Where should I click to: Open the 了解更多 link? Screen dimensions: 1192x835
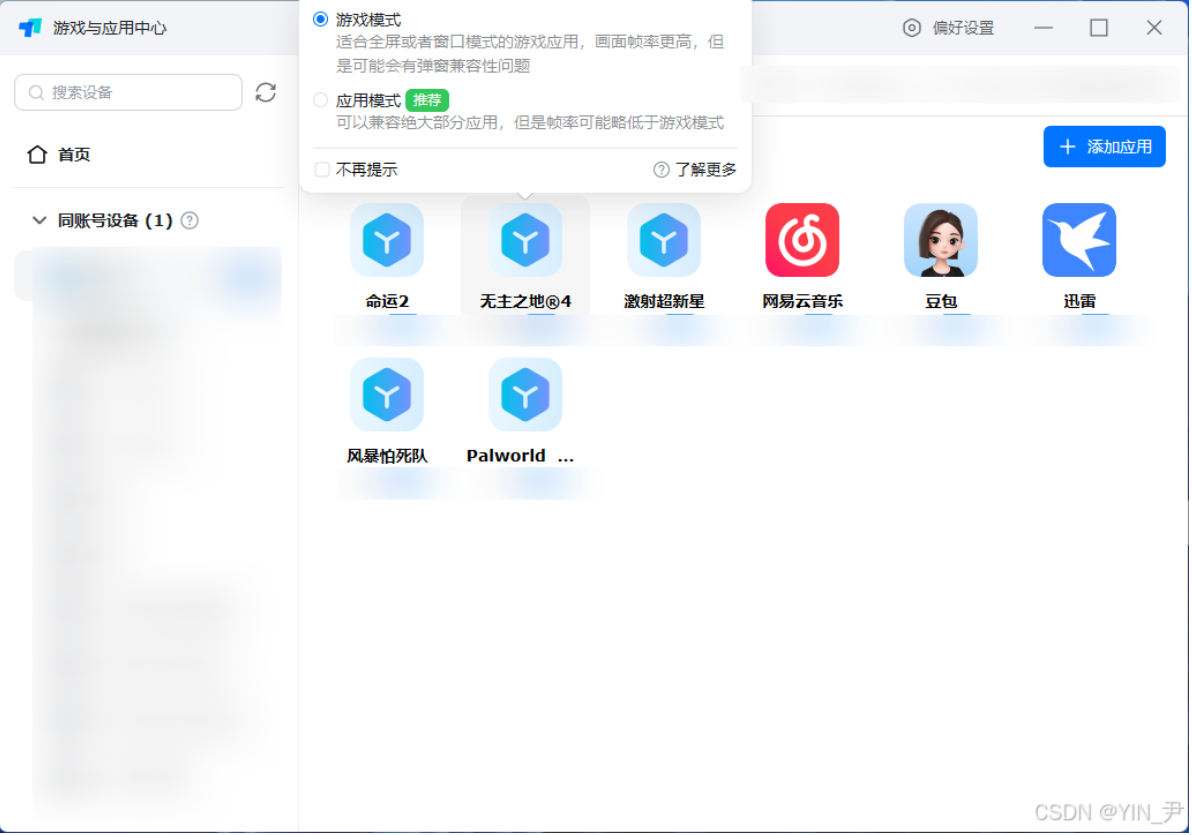tap(705, 170)
